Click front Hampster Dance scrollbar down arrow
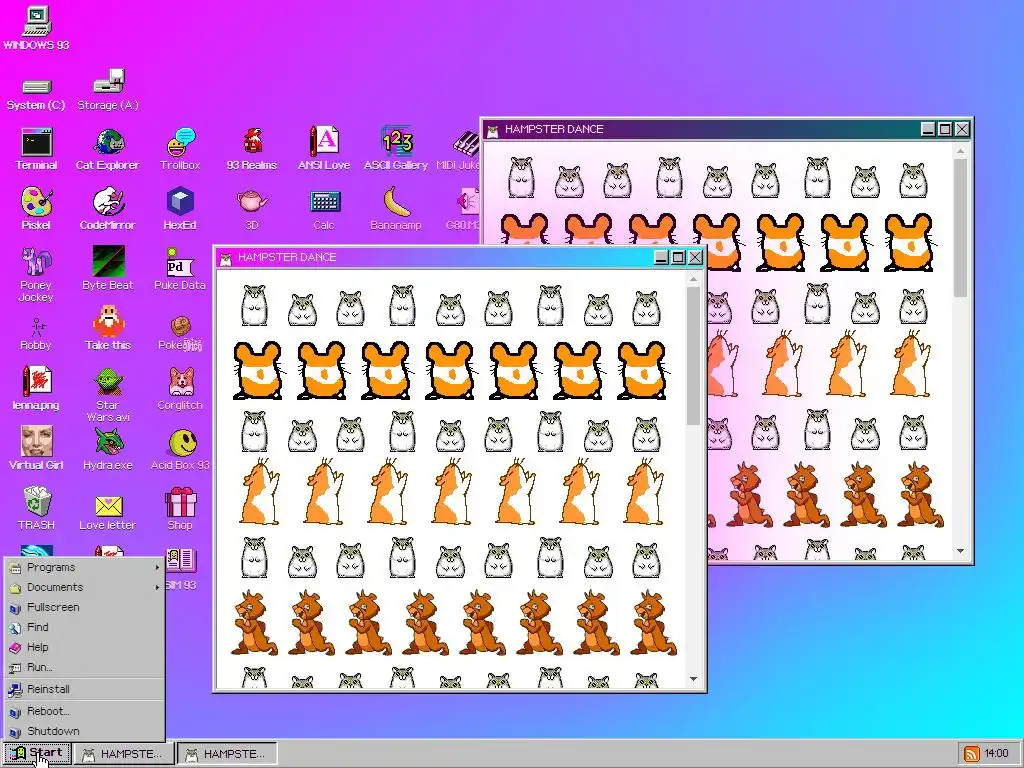The width and height of the screenshot is (1024, 768). click(x=694, y=679)
